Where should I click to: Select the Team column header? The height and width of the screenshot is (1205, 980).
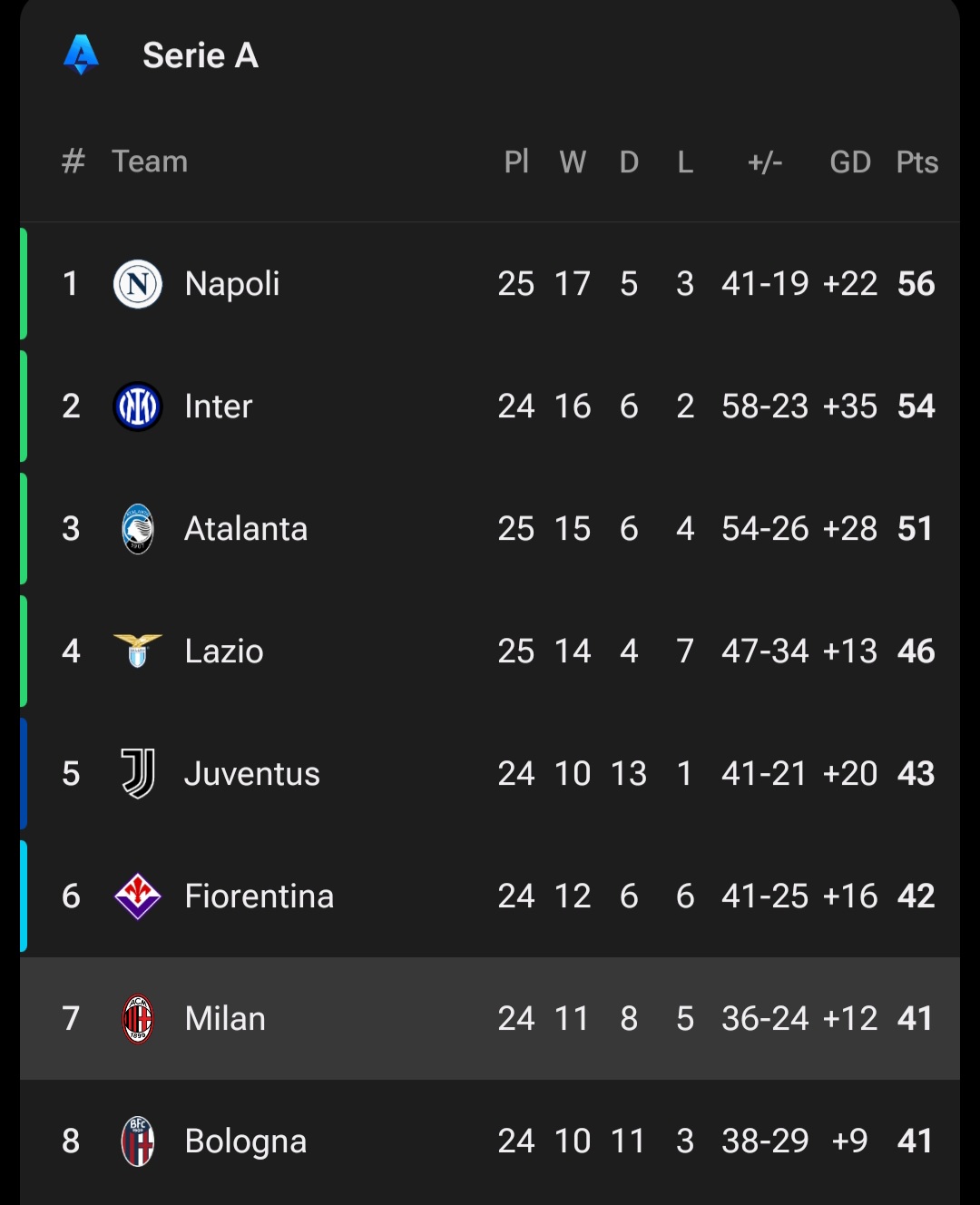click(150, 162)
